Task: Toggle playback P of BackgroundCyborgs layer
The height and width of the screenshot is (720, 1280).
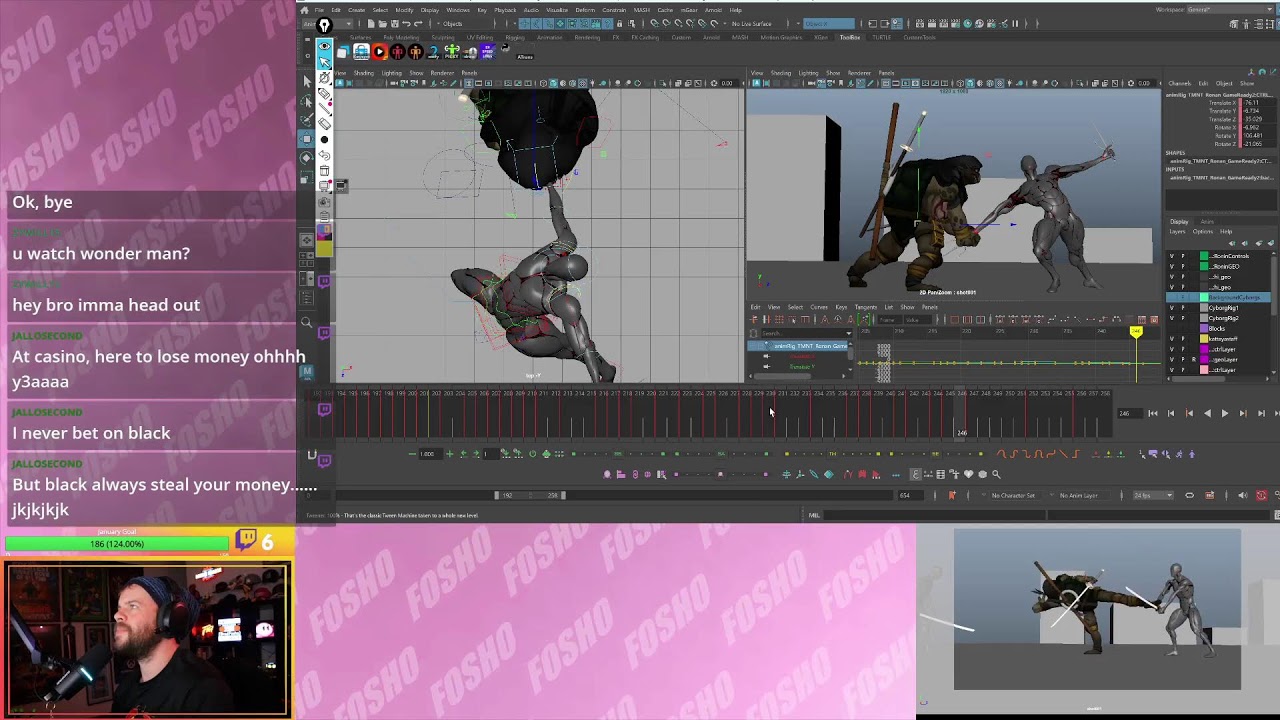Action: (x=1183, y=297)
